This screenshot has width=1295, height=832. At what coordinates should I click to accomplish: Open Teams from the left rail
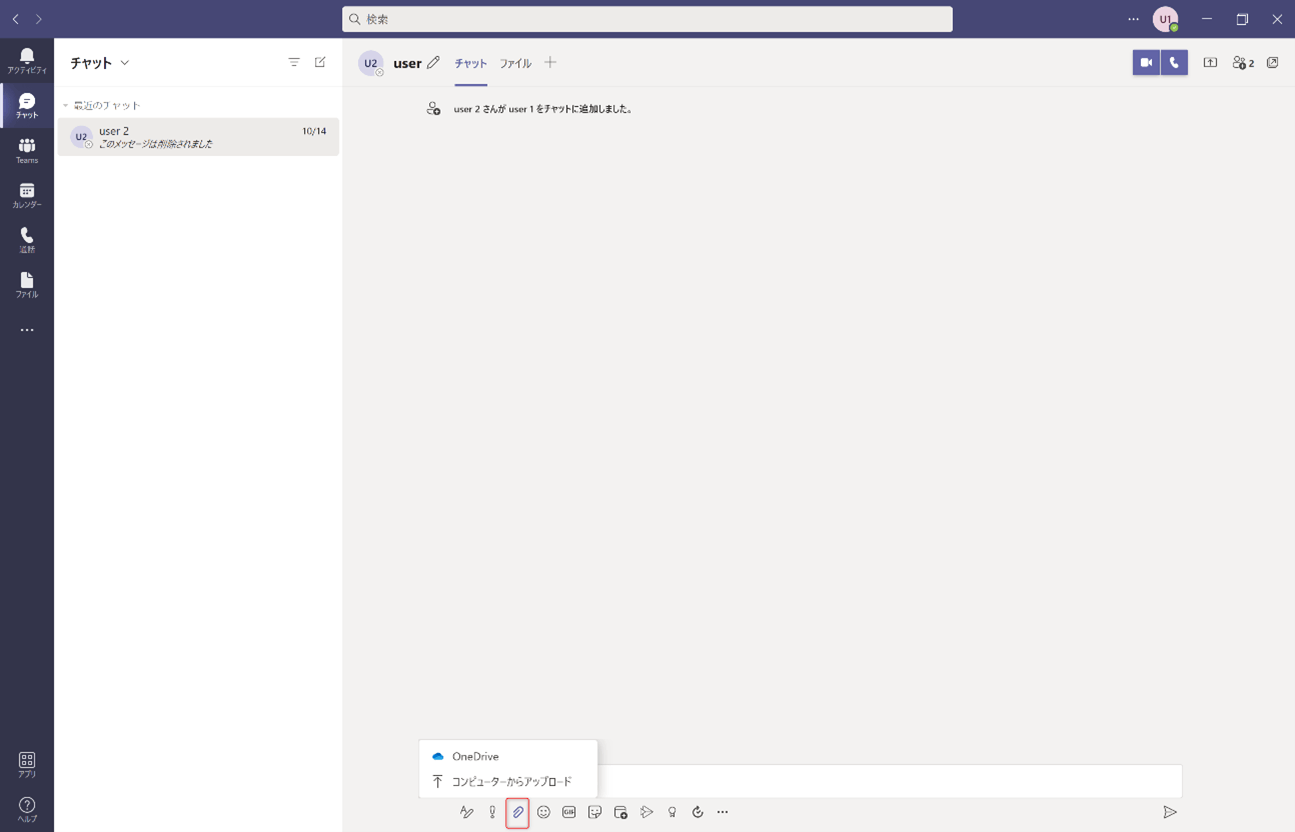(27, 151)
